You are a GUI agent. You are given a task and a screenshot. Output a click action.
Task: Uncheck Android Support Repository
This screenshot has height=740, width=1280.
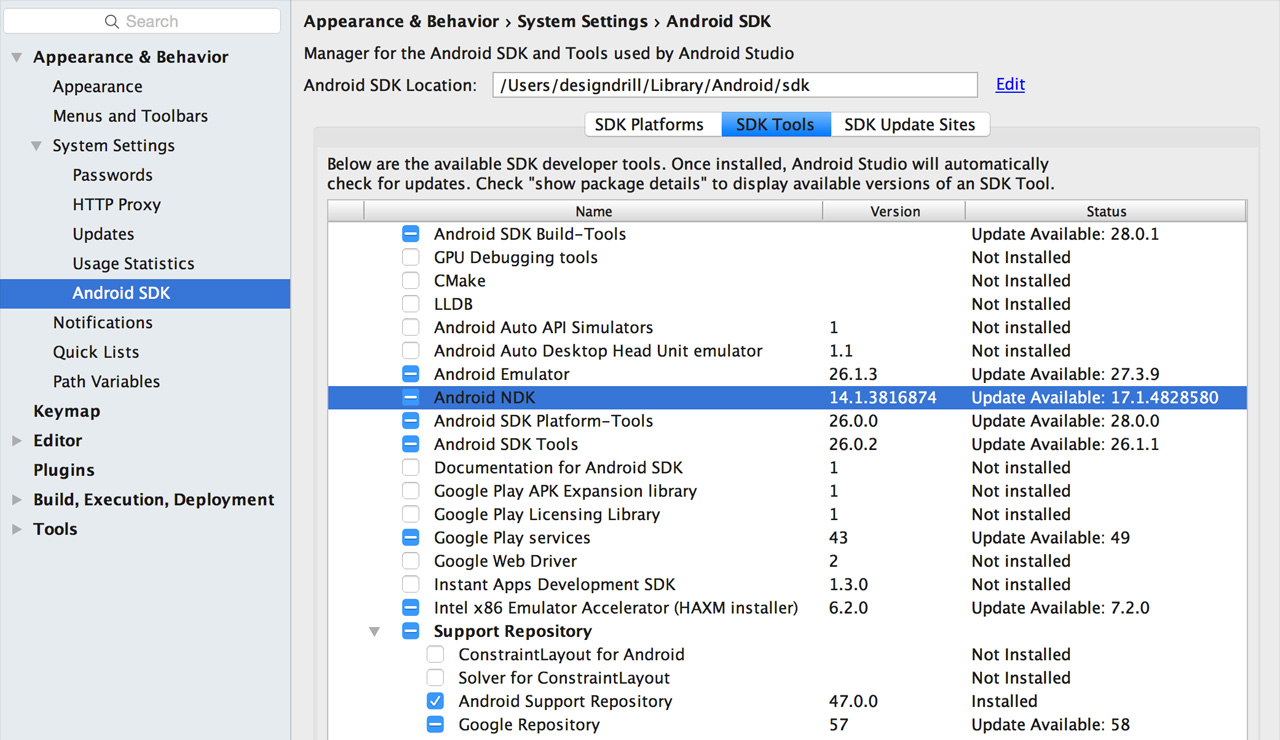(435, 702)
